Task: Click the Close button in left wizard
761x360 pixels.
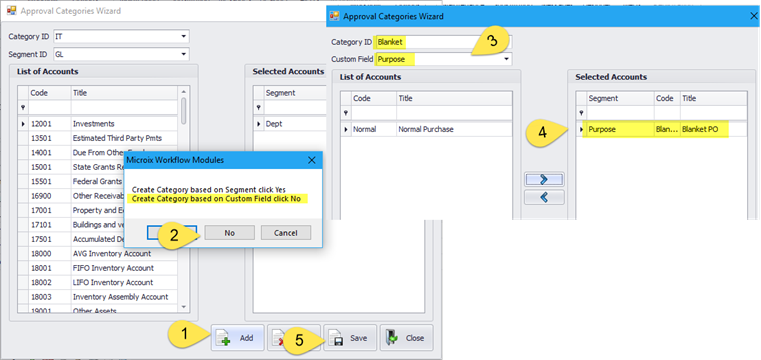Action: pos(406,338)
